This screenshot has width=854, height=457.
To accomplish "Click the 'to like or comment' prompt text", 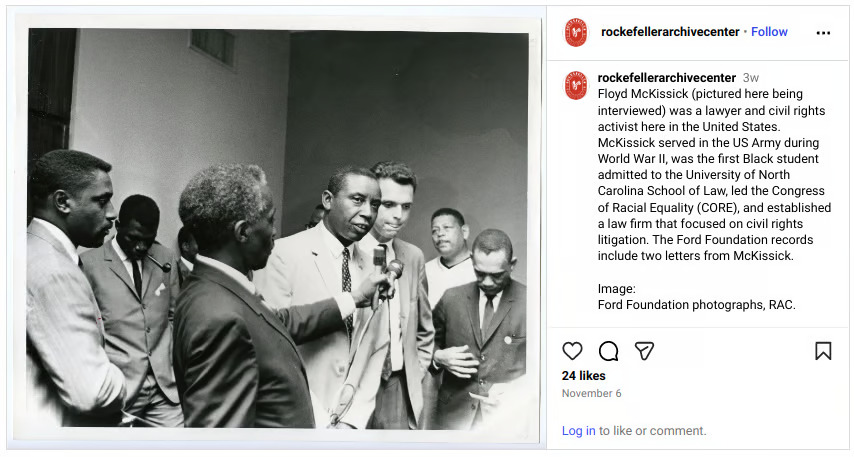I will pyautogui.click(x=652, y=431).
